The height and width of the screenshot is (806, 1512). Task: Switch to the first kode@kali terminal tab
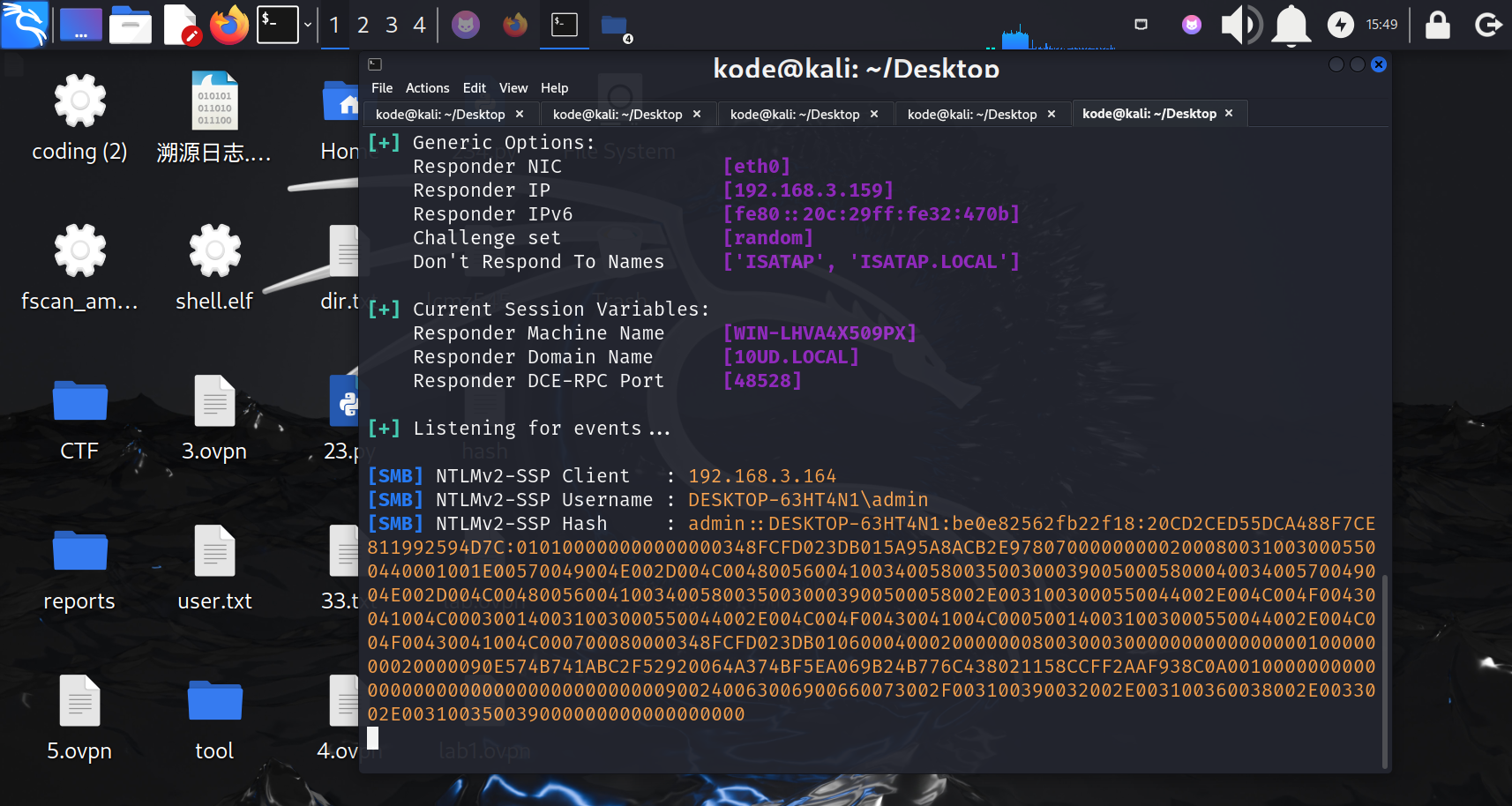click(440, 115)
